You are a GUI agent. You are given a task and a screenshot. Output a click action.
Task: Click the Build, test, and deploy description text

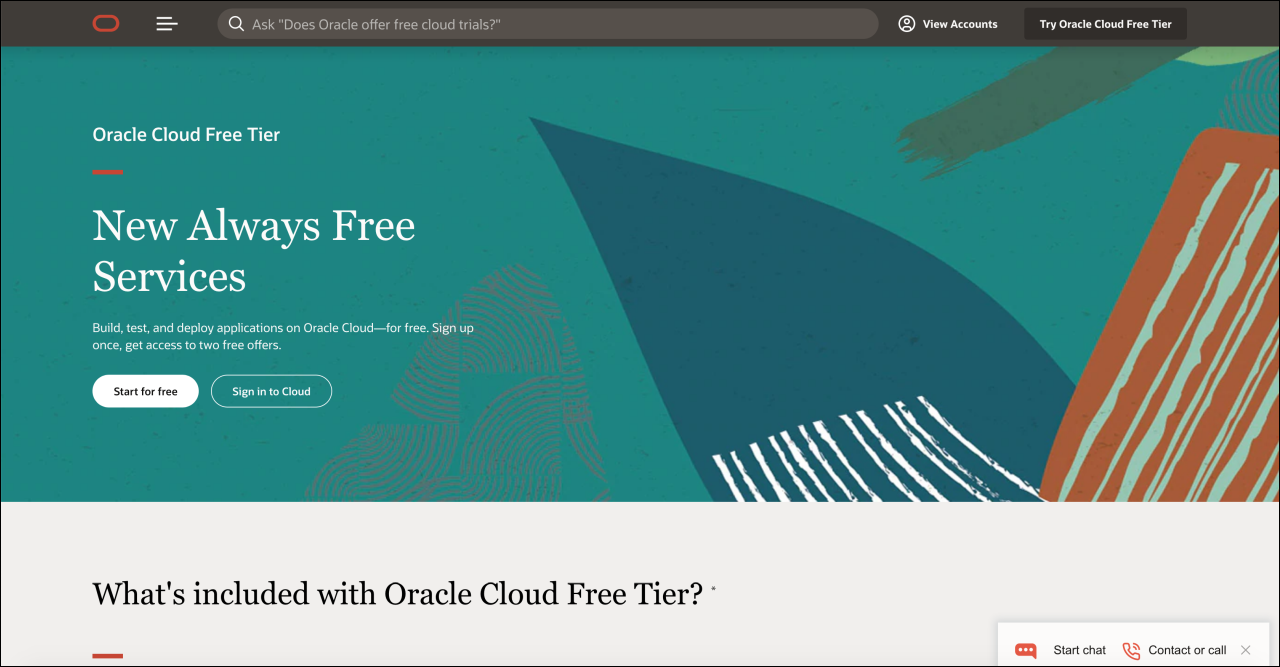(283, 336)
